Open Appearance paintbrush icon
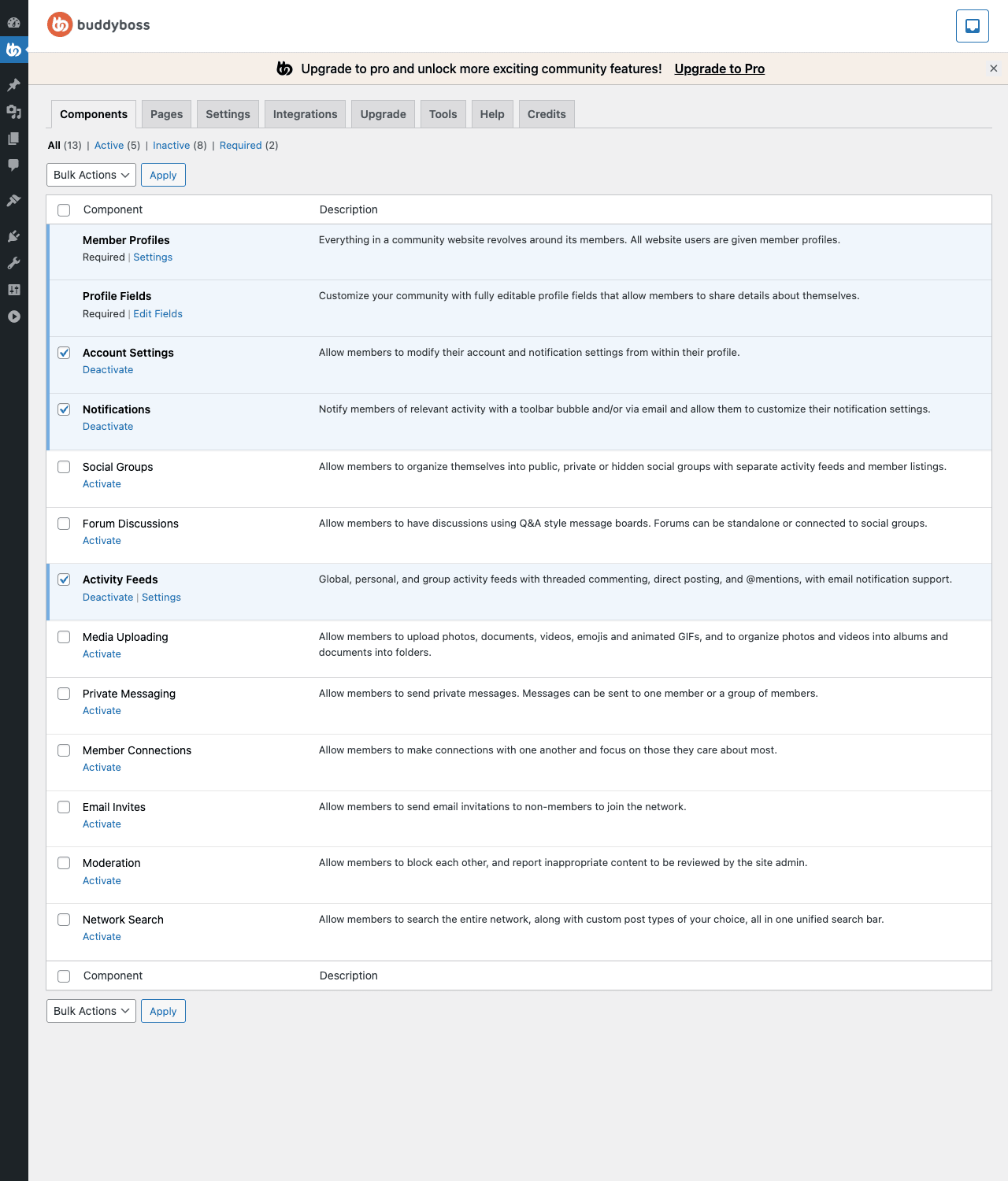Viewport: 1008px width, 1181px height. [x=13, y=201]
